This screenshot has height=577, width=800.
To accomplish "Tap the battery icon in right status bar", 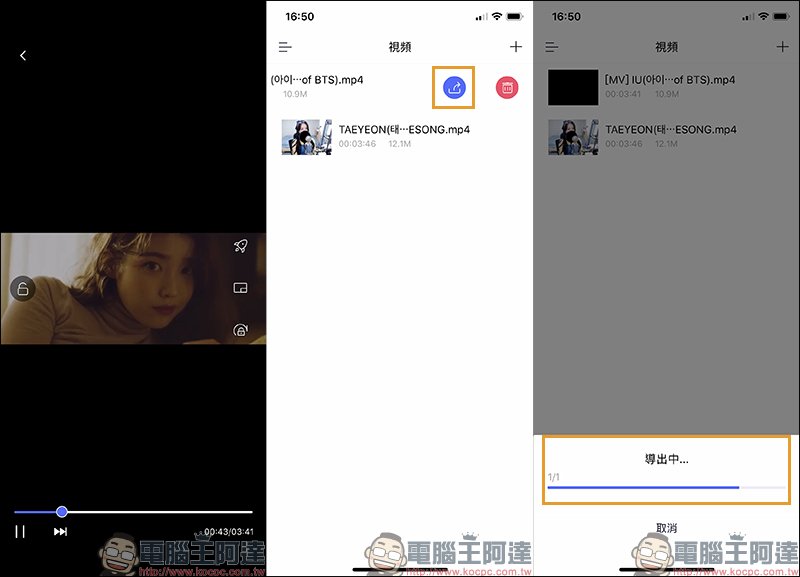I will 781,16.
